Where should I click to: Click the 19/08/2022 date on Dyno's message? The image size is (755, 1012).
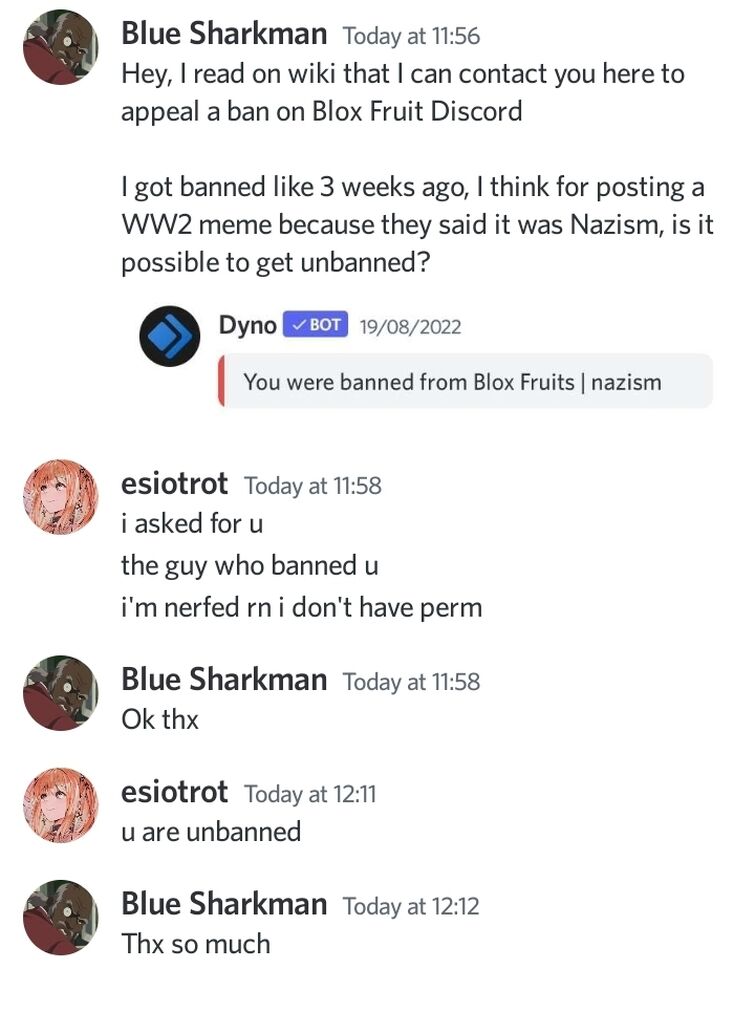(409, 326)
